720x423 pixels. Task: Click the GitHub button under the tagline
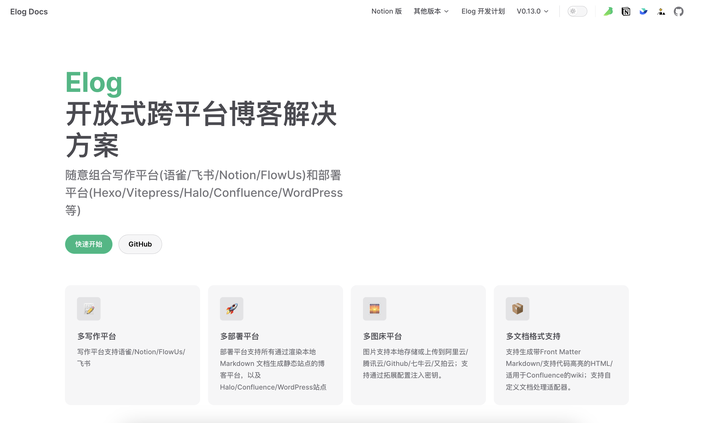tap(140, 244)
